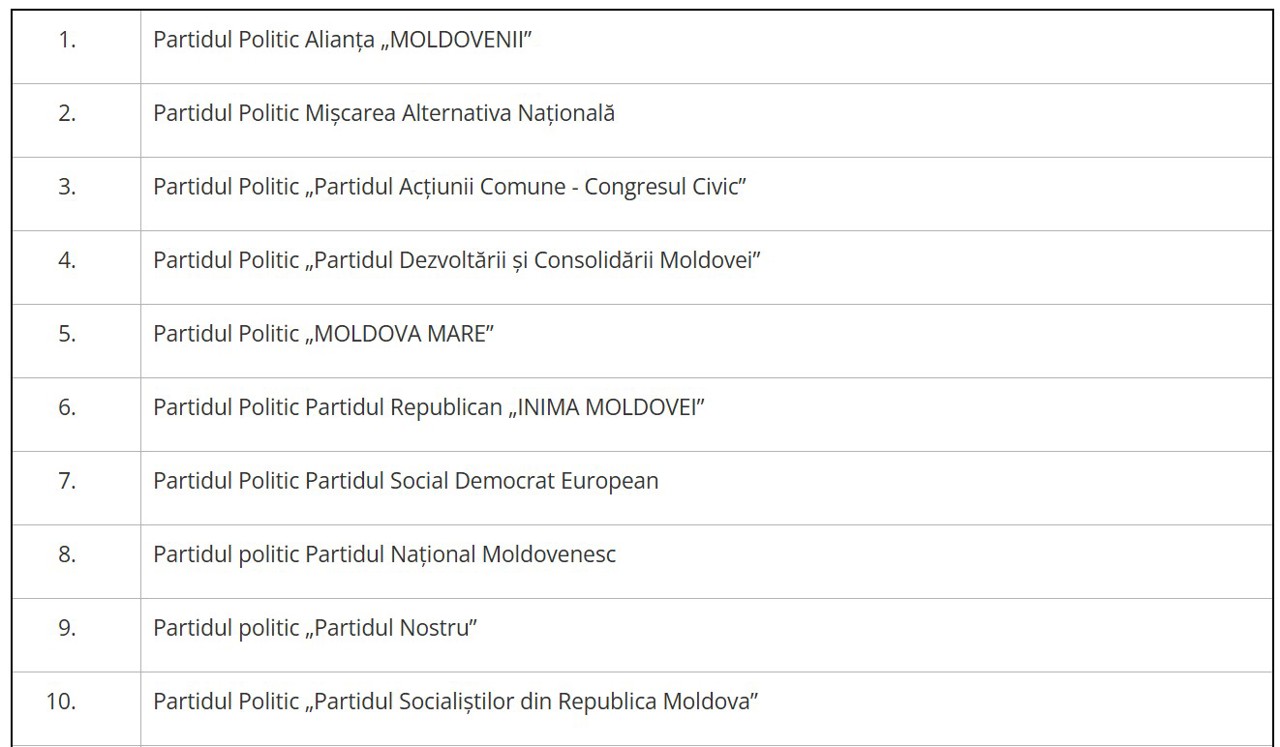Select the number 9. in the table
The height and width of the screenshot is (747, 1280).
pyautogui.click(x=66, y=628)
